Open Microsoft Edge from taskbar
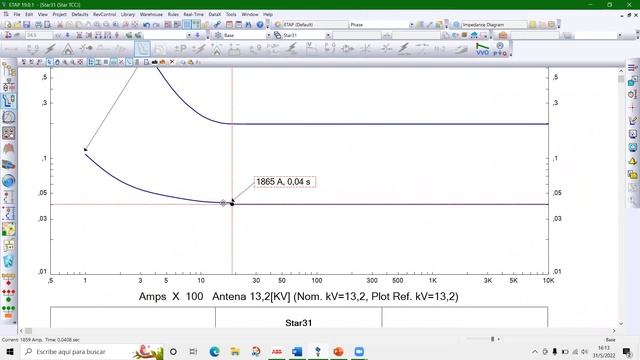The height and width of the screenshot is (360, 640). pyautogui.click(x=214, y=351)
